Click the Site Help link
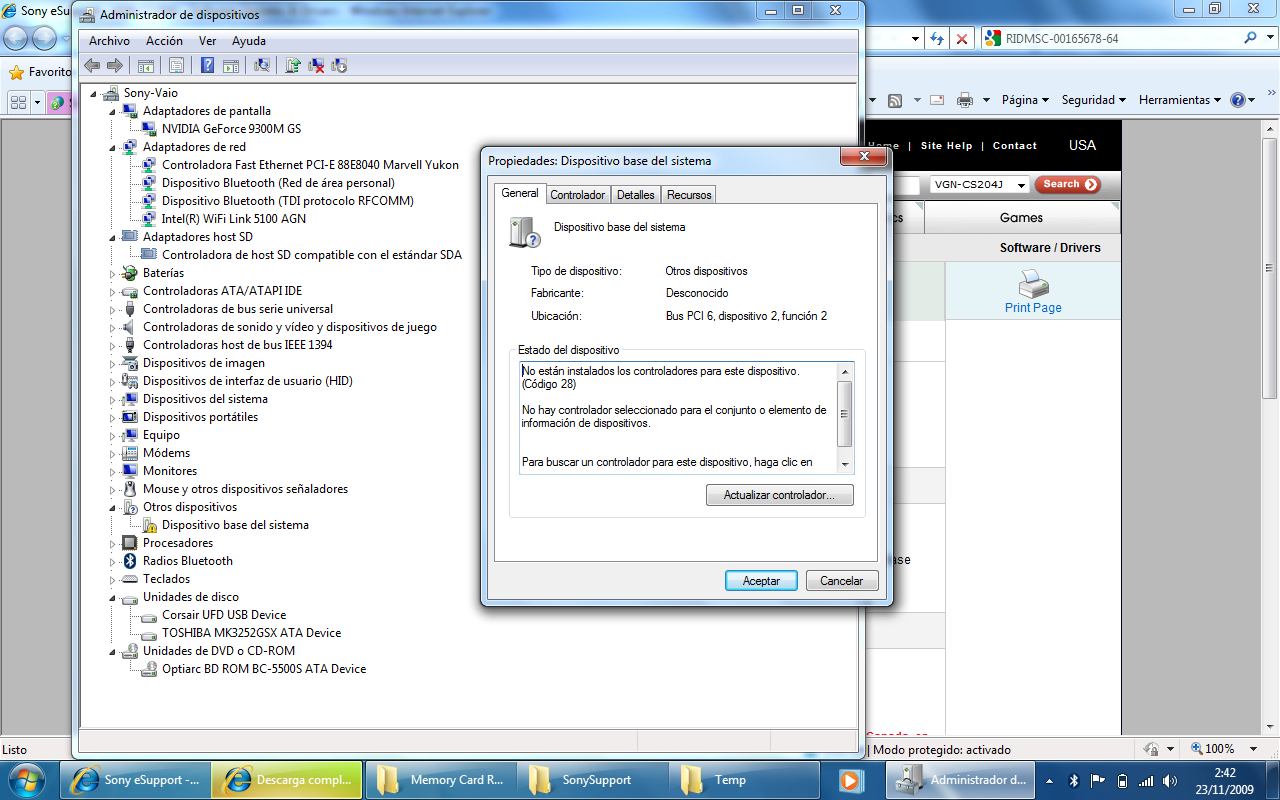Image resolution: width=1280 pixels, height=800 pixels. point(946,146)
